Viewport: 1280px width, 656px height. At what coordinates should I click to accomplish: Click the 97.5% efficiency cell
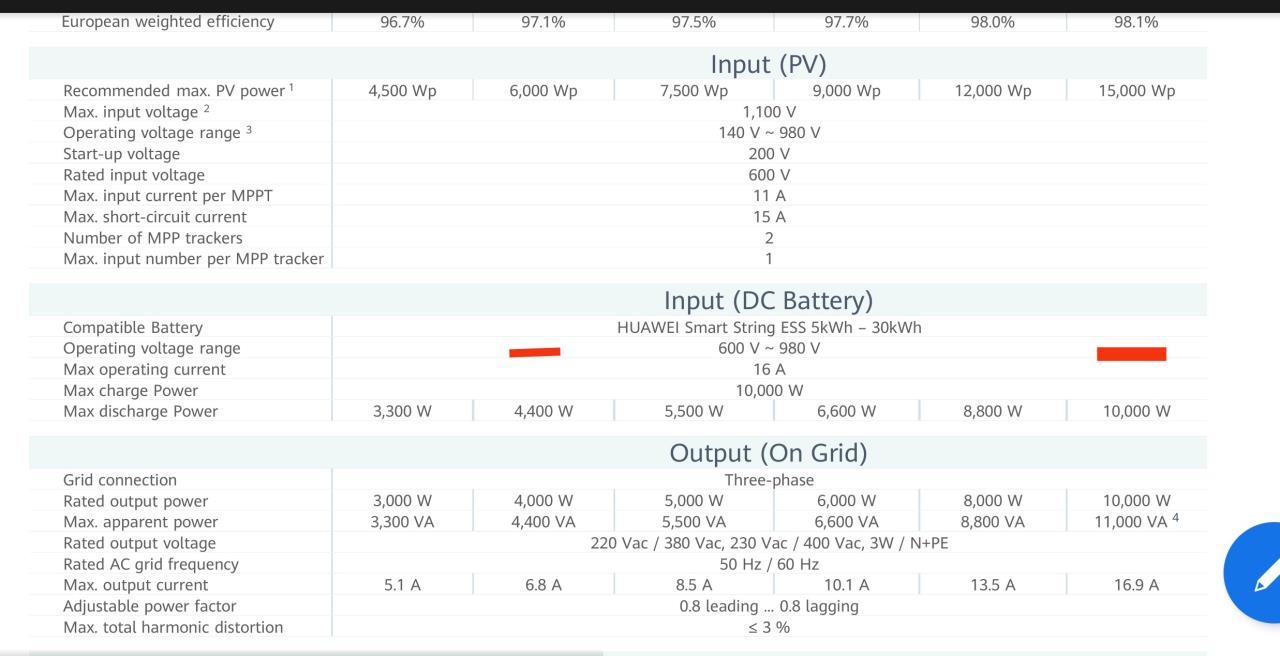pyautogui.click(x=693, y=21)
